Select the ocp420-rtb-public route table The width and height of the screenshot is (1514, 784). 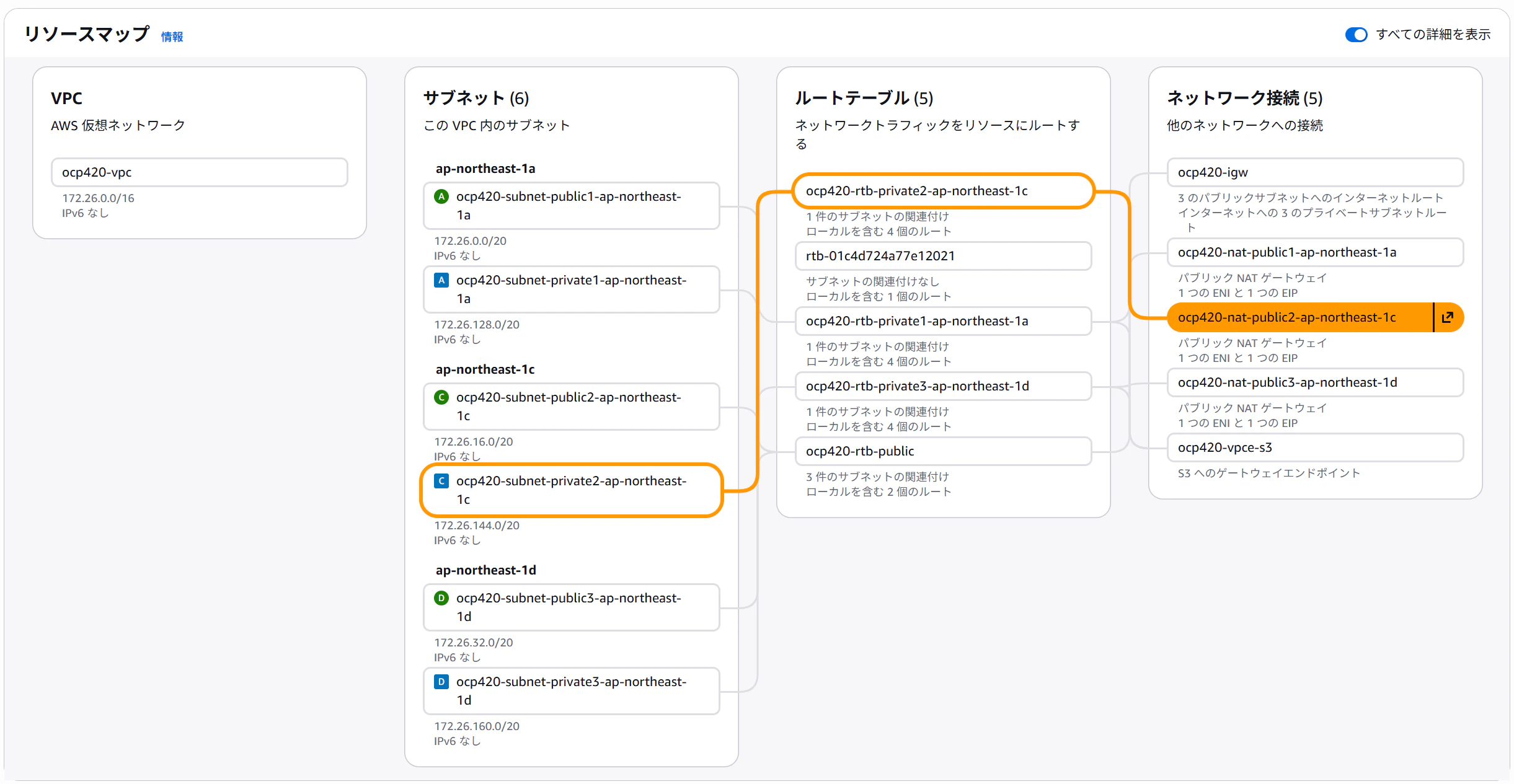pyautogui.click(x=944, y=451)
